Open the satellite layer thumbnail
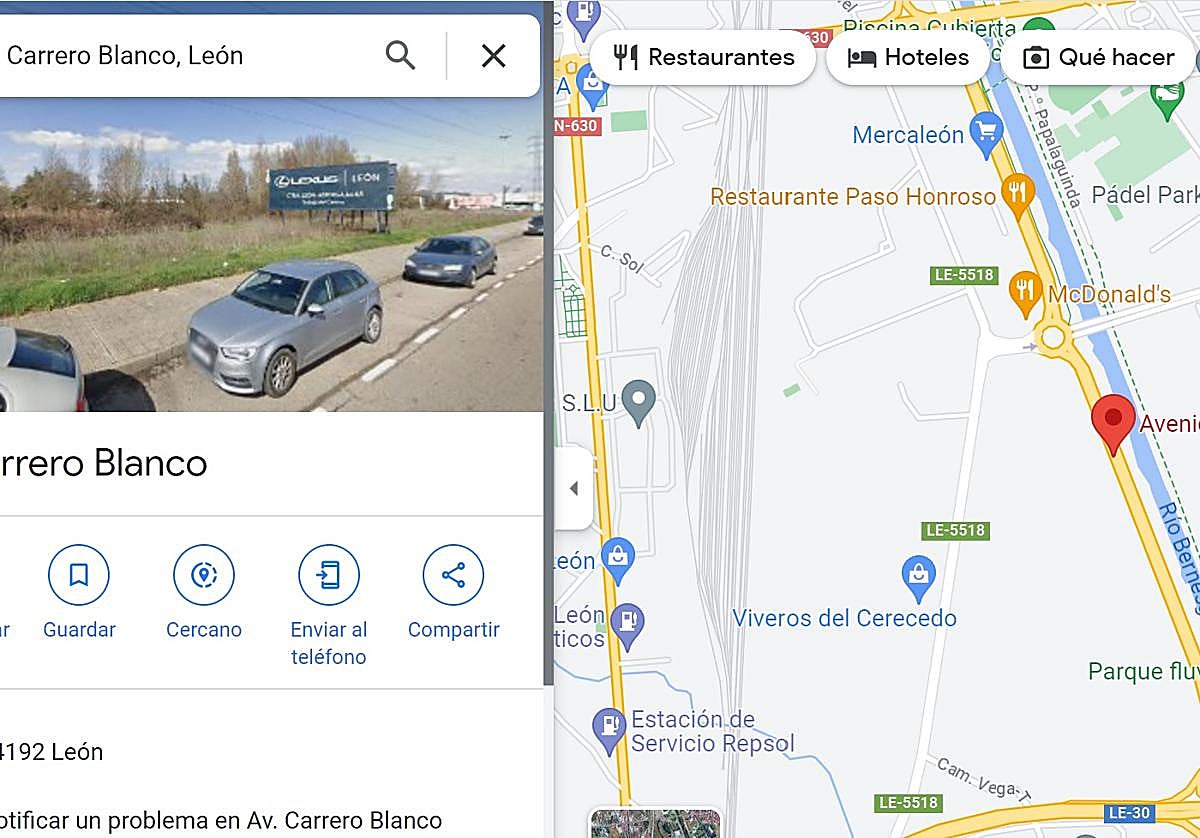The width and height of the screenshot is (1200, 838). point(655,823)
